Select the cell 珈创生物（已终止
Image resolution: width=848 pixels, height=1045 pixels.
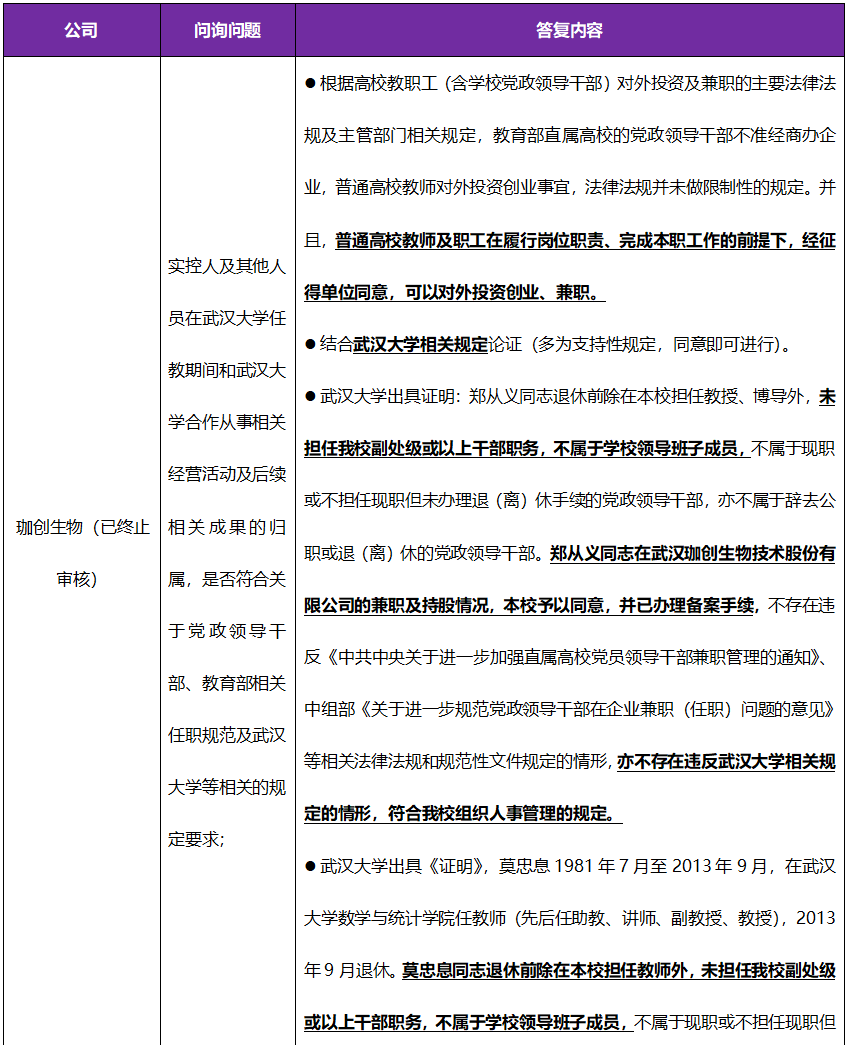83,527
